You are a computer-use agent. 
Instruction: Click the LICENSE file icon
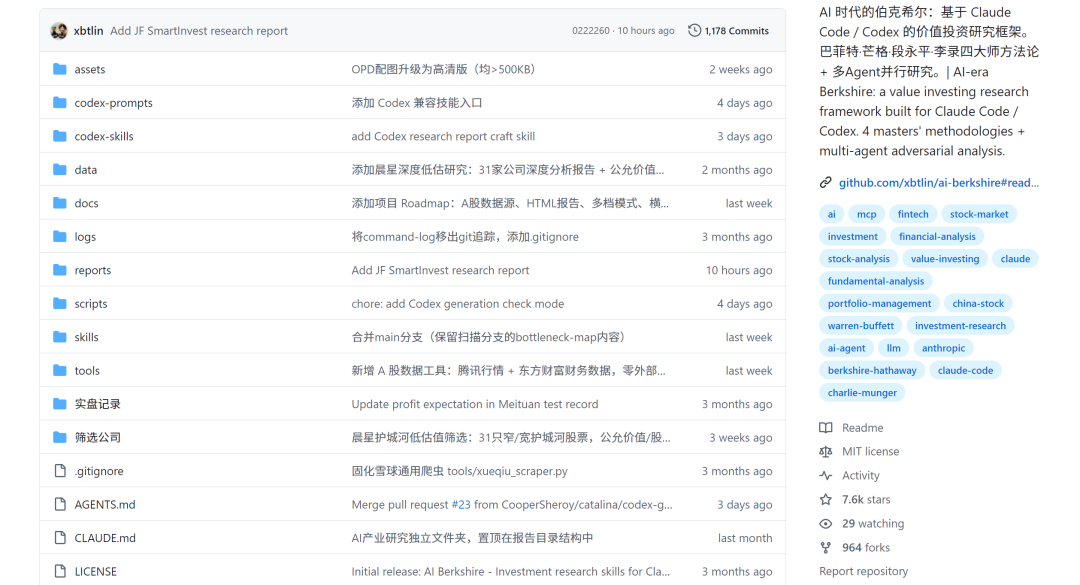coord(60,571)
